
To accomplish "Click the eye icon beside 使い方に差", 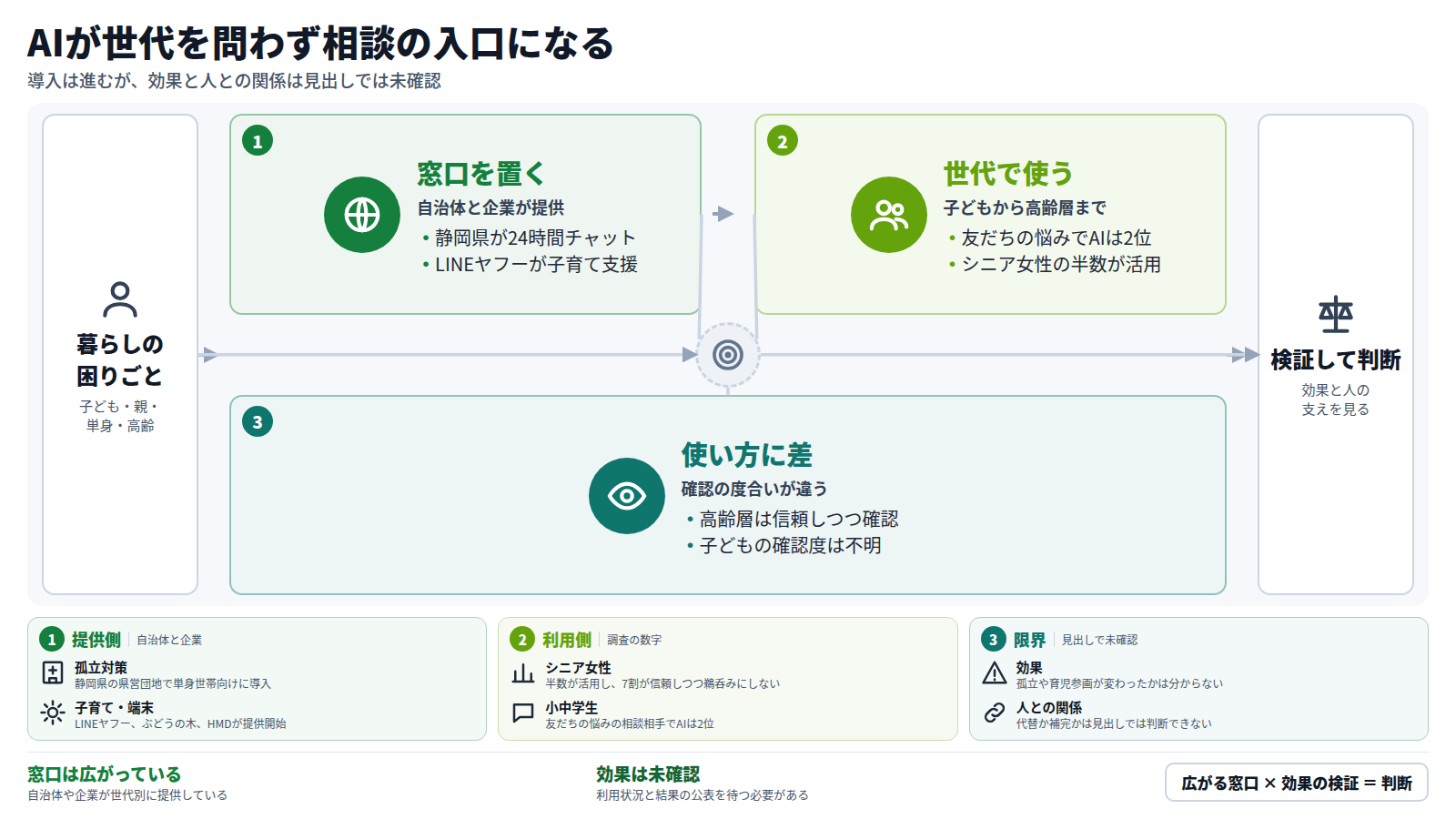I will point(627,496).
